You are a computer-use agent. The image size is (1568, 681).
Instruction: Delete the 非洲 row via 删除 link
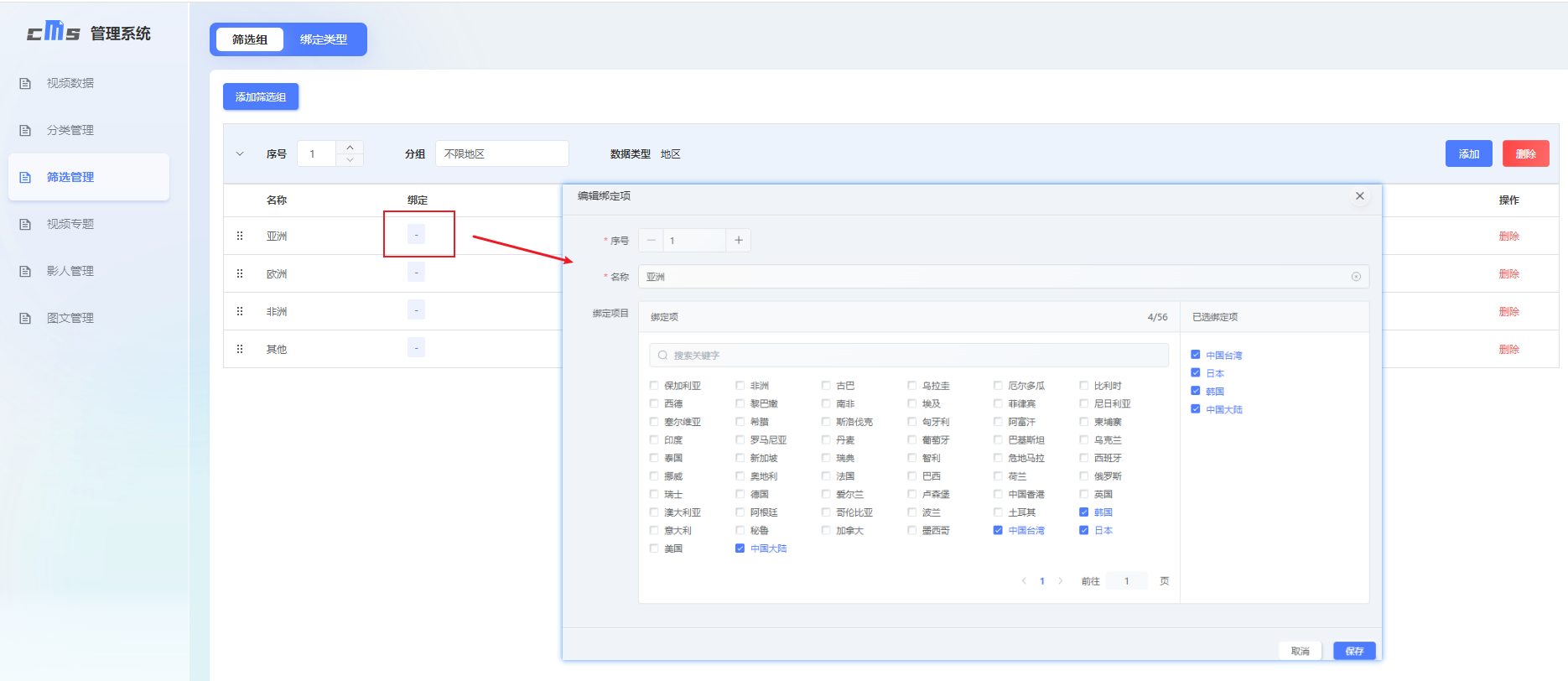tap(1508, 311)
